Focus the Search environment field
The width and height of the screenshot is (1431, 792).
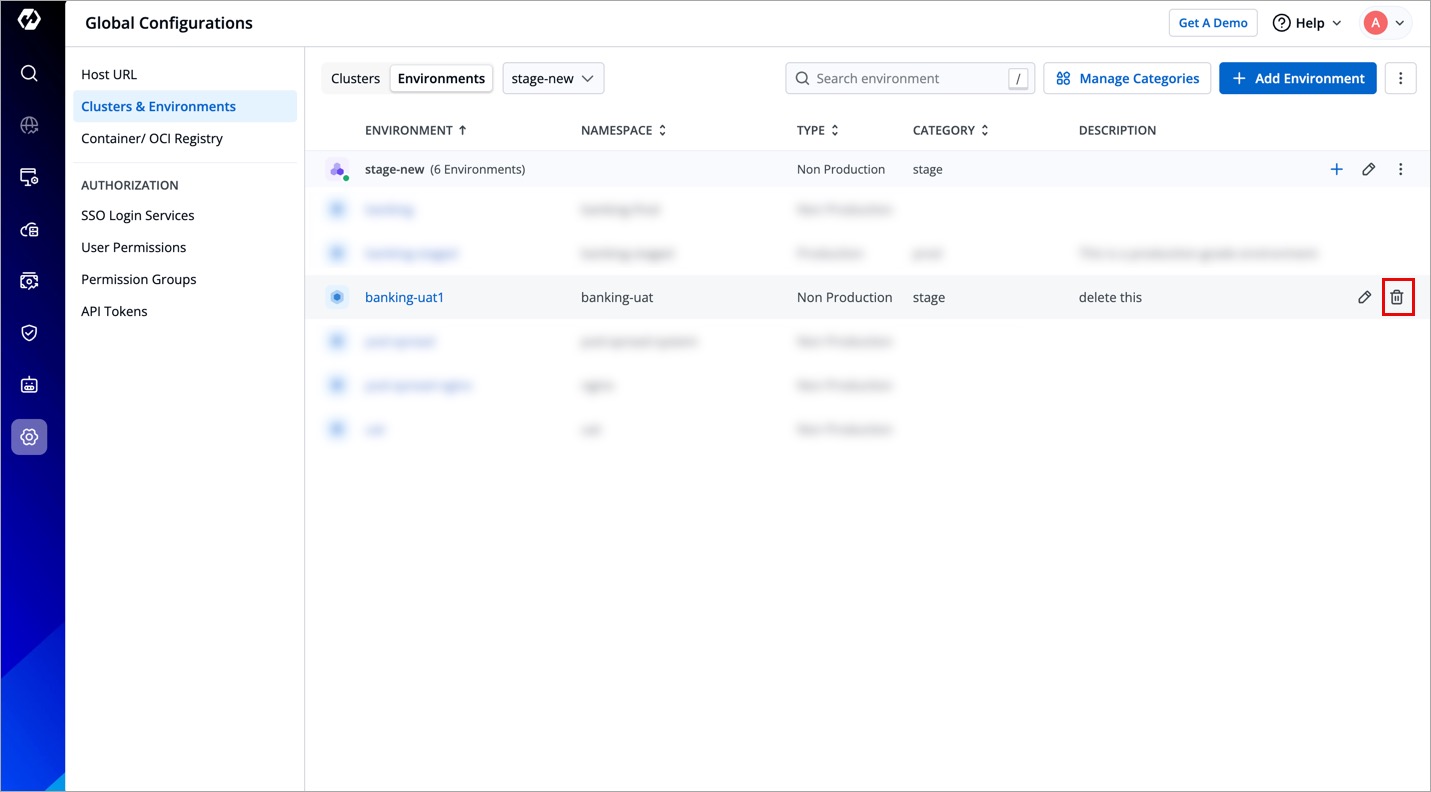tap(905, 78)
